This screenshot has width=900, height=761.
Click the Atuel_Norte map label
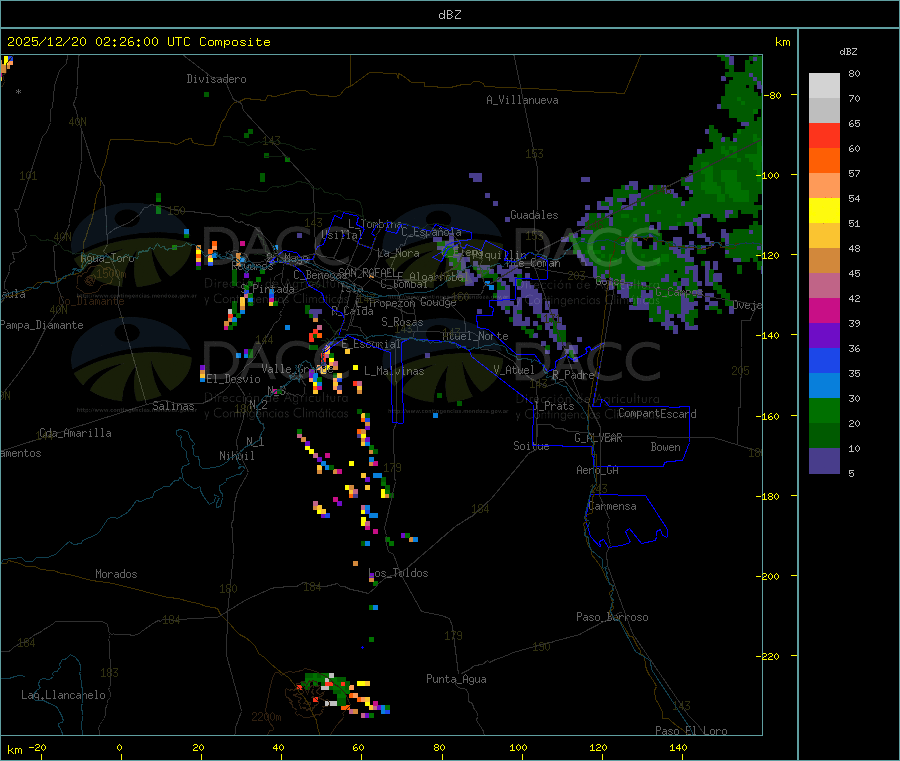[475, 336]
